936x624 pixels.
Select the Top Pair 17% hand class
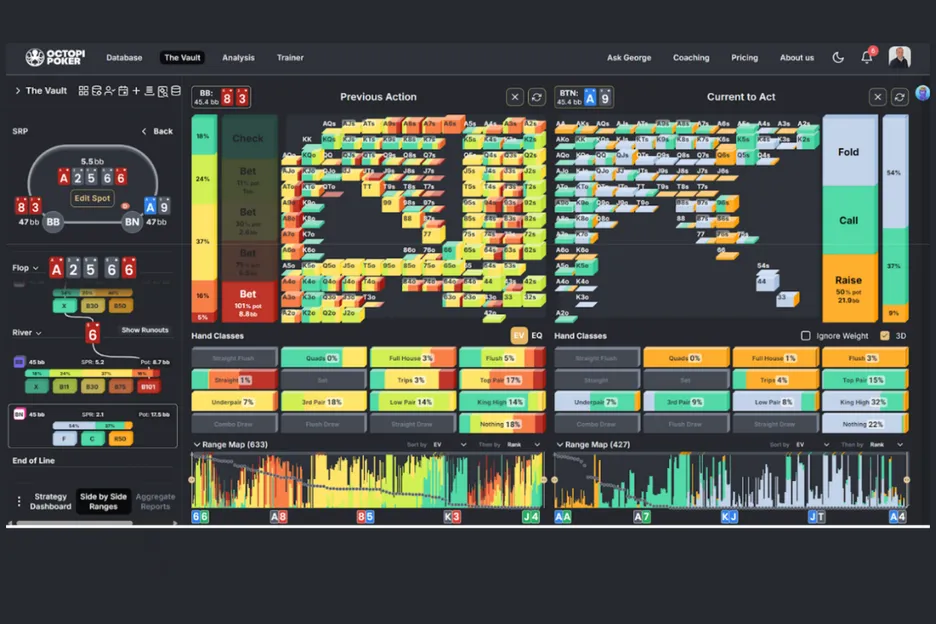pyautogui.click(x=501, y=379)
